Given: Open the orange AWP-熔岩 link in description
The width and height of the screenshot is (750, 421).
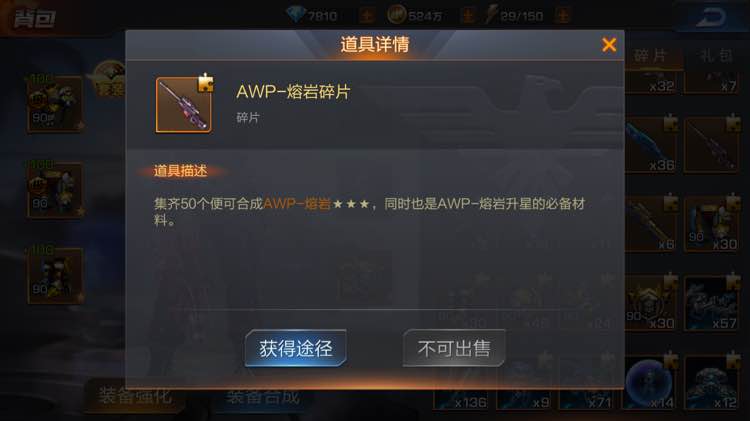Looking at the screenshot, I should (297, 204).
